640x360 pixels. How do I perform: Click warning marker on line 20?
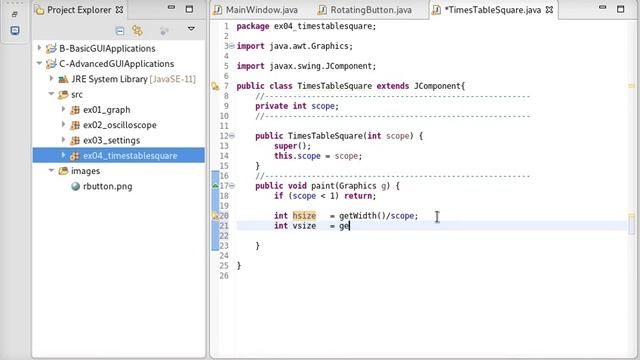click(x=215, y=216)
